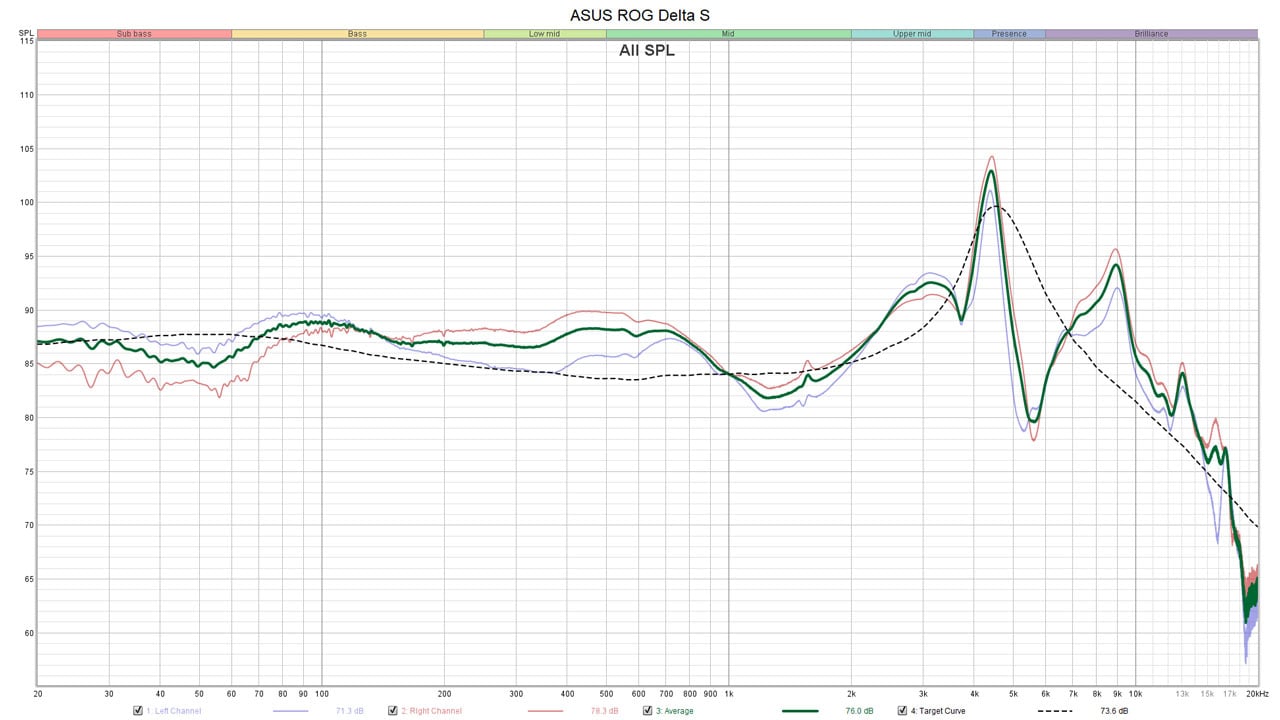The width and height of the screenshot is (1280, 720).
Task: Click the 1k frequency axis label
Action: (728, 693)
